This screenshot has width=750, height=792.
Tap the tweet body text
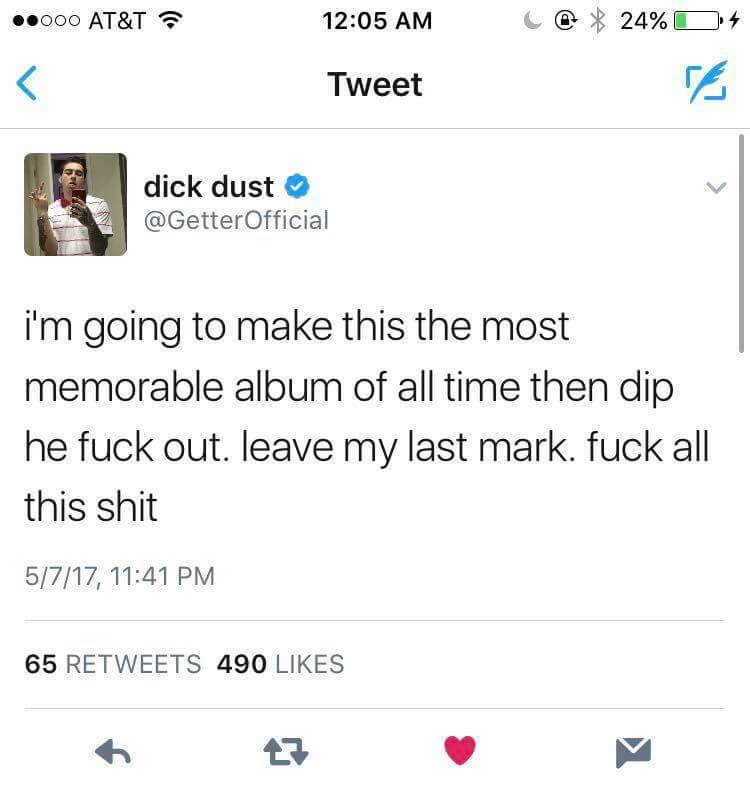click(x=367, y=416)
